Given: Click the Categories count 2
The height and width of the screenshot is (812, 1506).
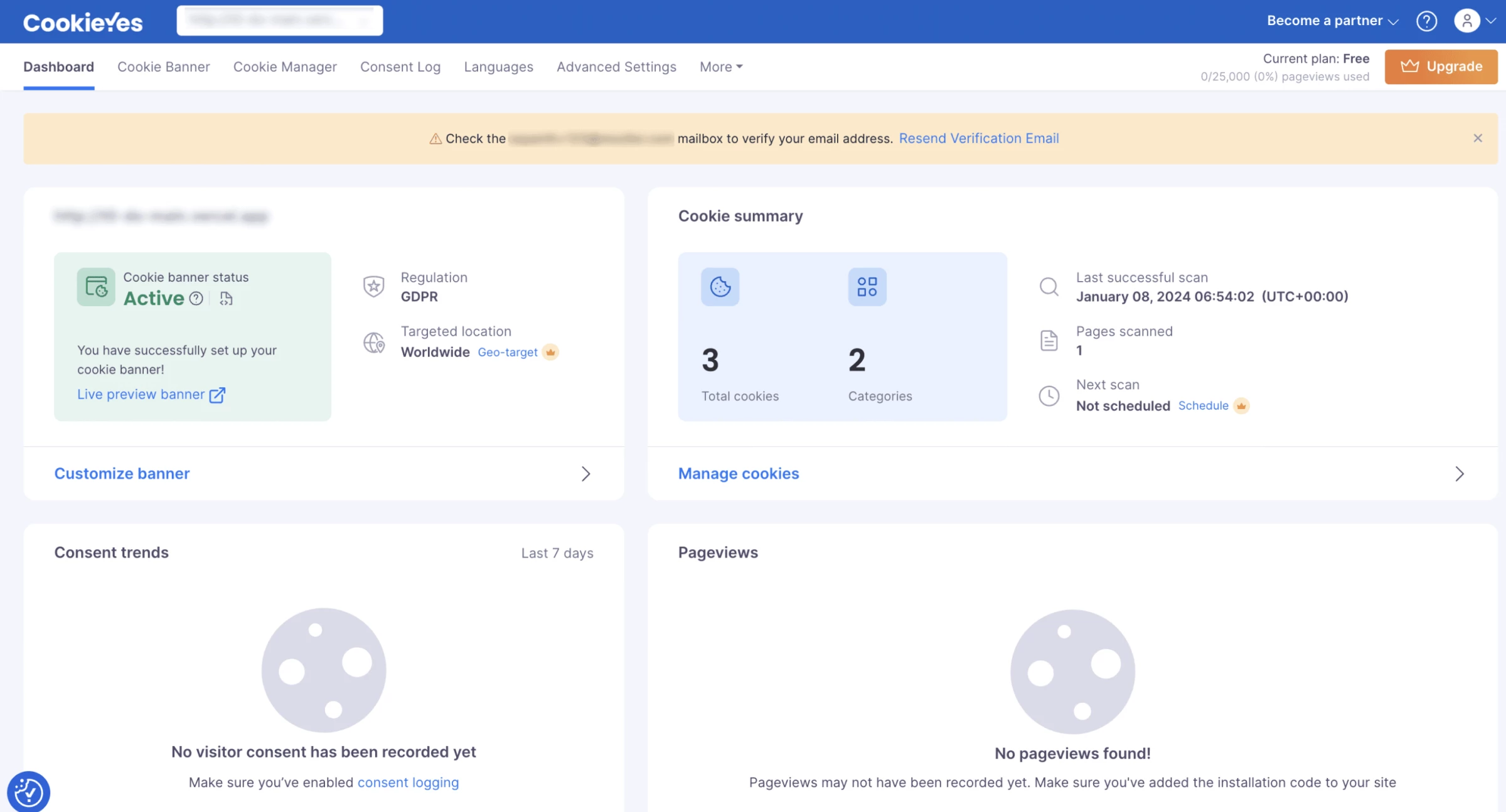Looking at the screenshot, I should click(x=857, y=360).
